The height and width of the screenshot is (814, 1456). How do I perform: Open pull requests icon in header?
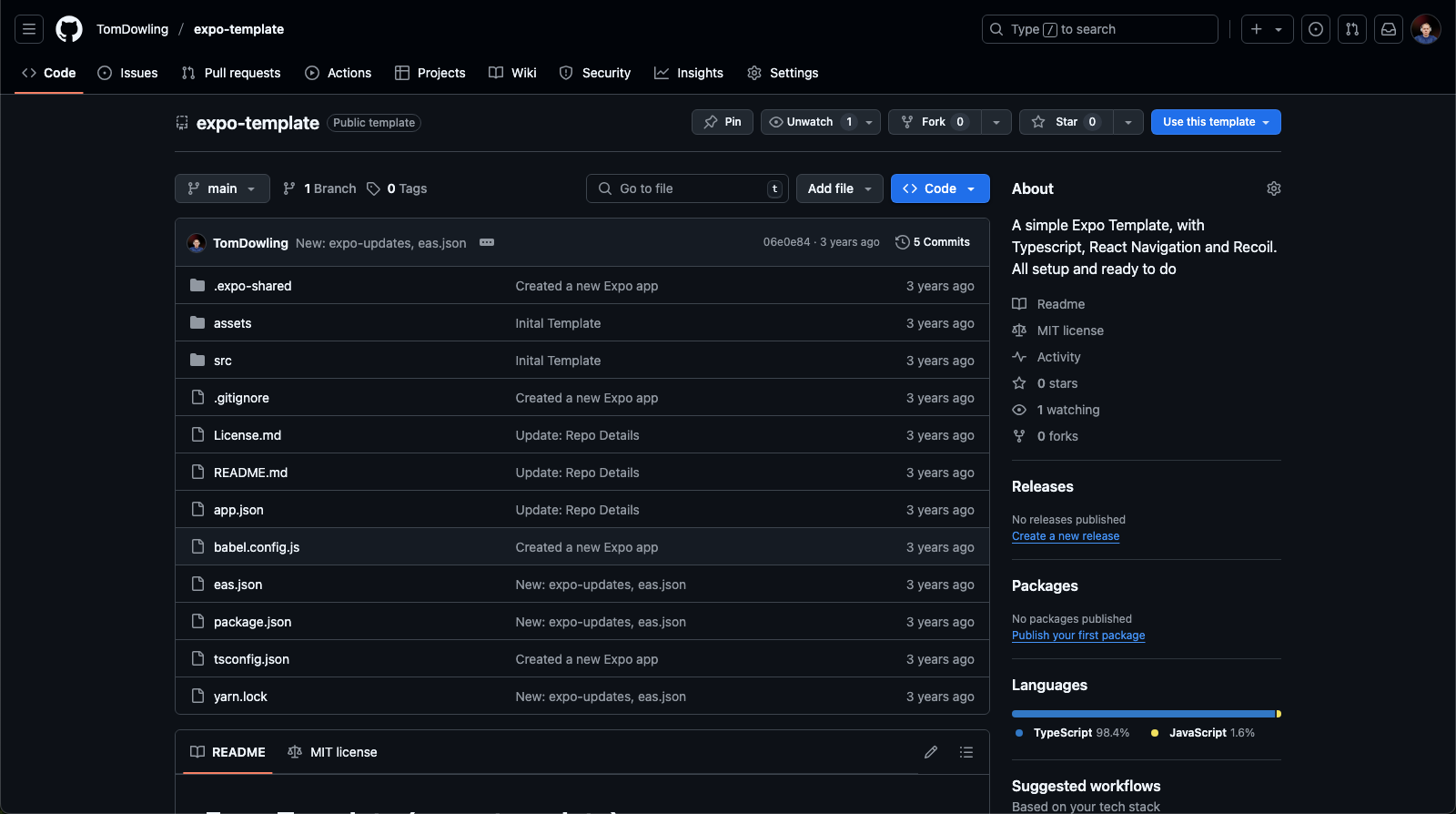click(1352, 29)
